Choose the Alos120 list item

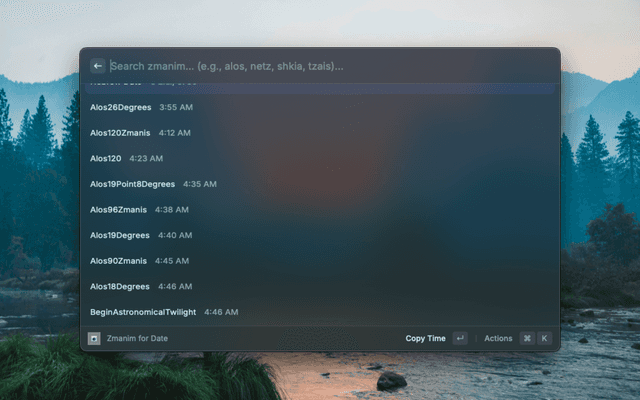click(106, 158)
